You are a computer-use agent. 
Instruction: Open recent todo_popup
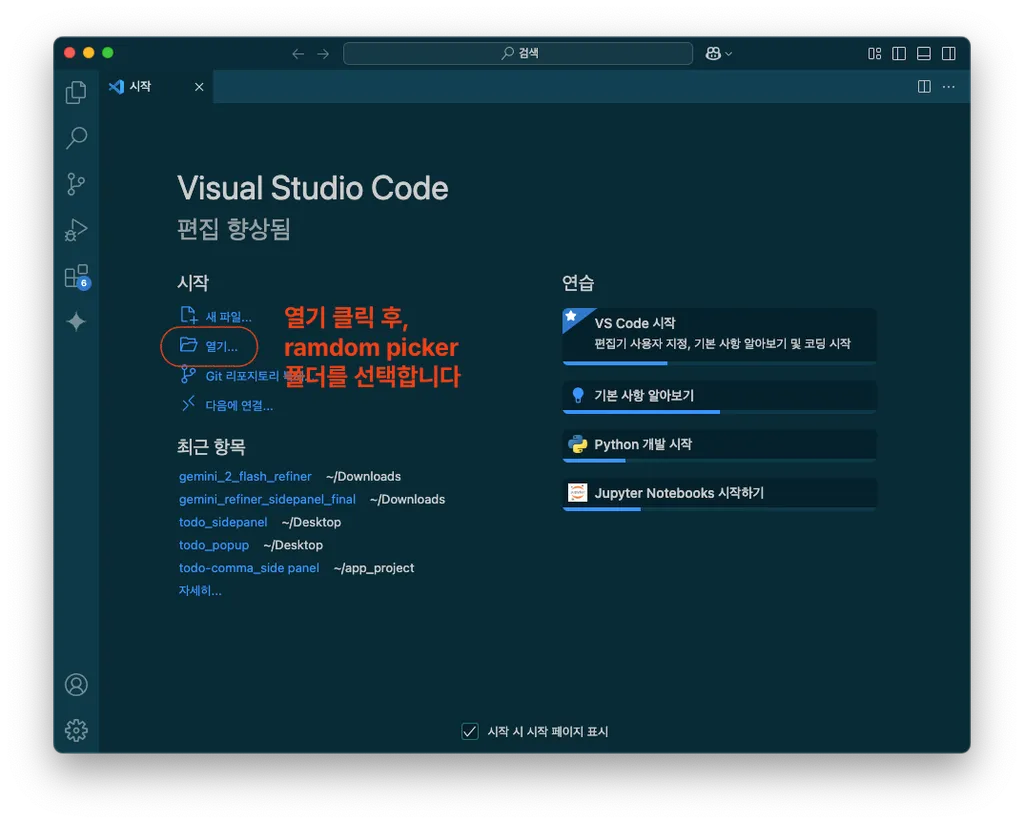214,545
